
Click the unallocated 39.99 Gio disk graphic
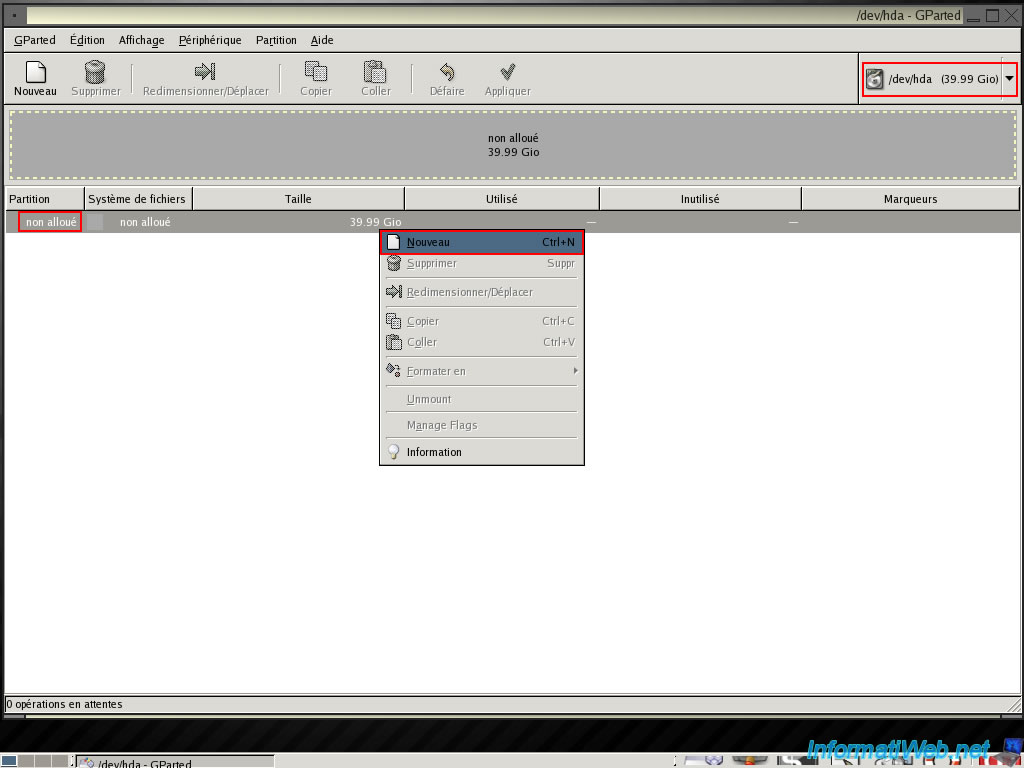(x=513, y=145)
